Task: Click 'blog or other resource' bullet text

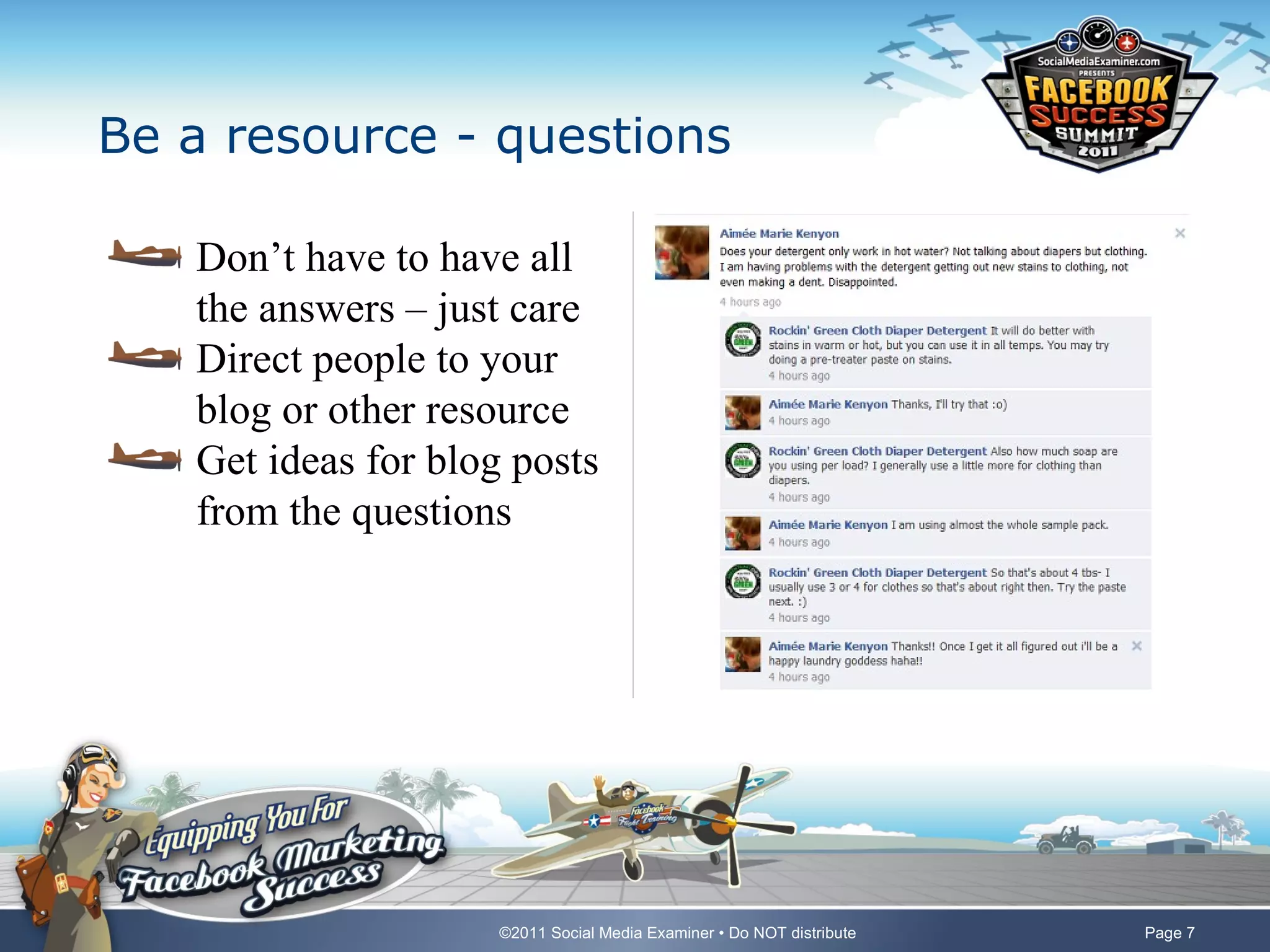Action: (383, 410)
